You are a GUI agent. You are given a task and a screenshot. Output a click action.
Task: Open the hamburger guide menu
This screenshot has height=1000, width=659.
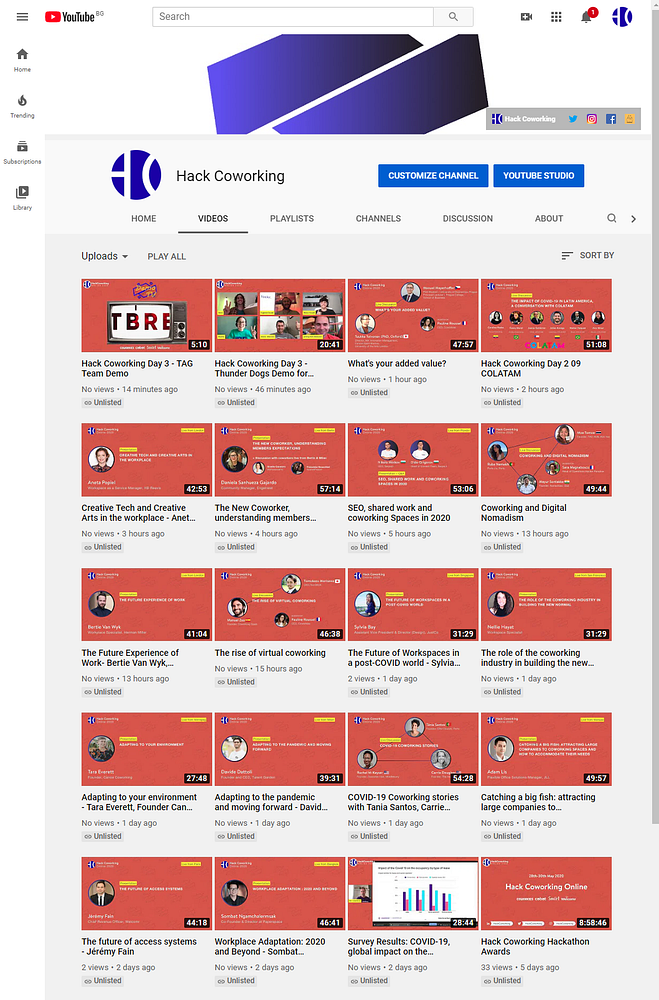click(x=22, y=17)
